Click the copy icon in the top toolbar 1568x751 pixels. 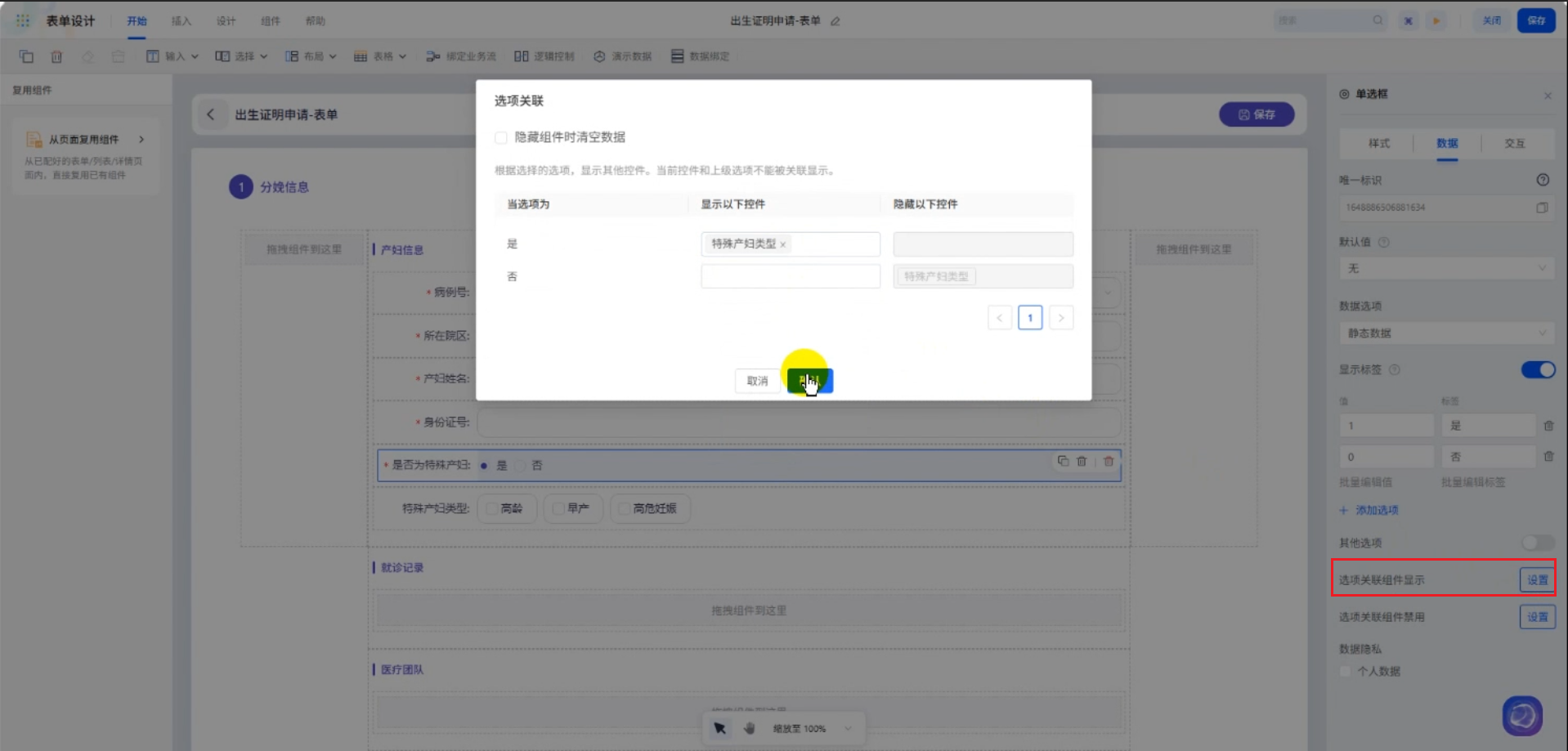click(26, 56)
